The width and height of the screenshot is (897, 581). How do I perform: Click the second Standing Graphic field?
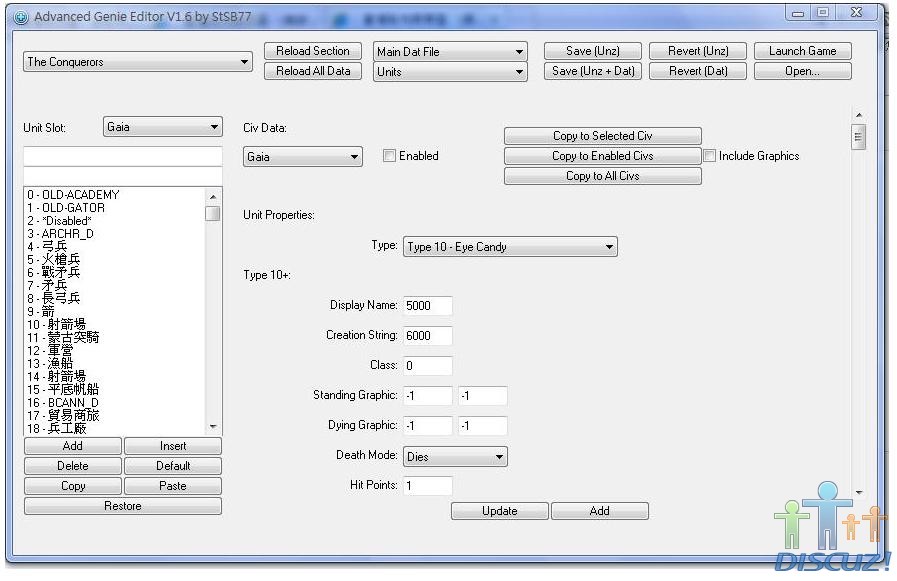pos(482,396)
